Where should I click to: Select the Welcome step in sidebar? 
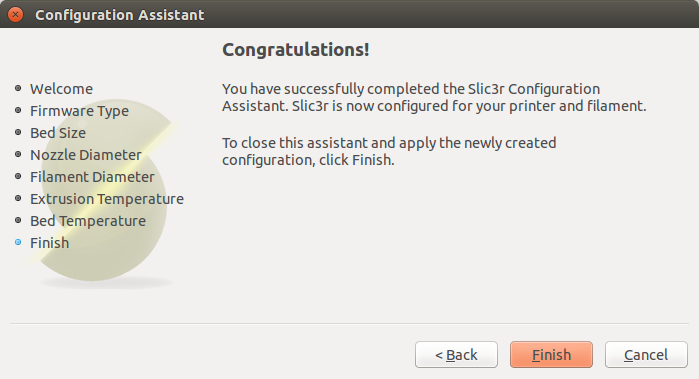(x=62, y=89)
